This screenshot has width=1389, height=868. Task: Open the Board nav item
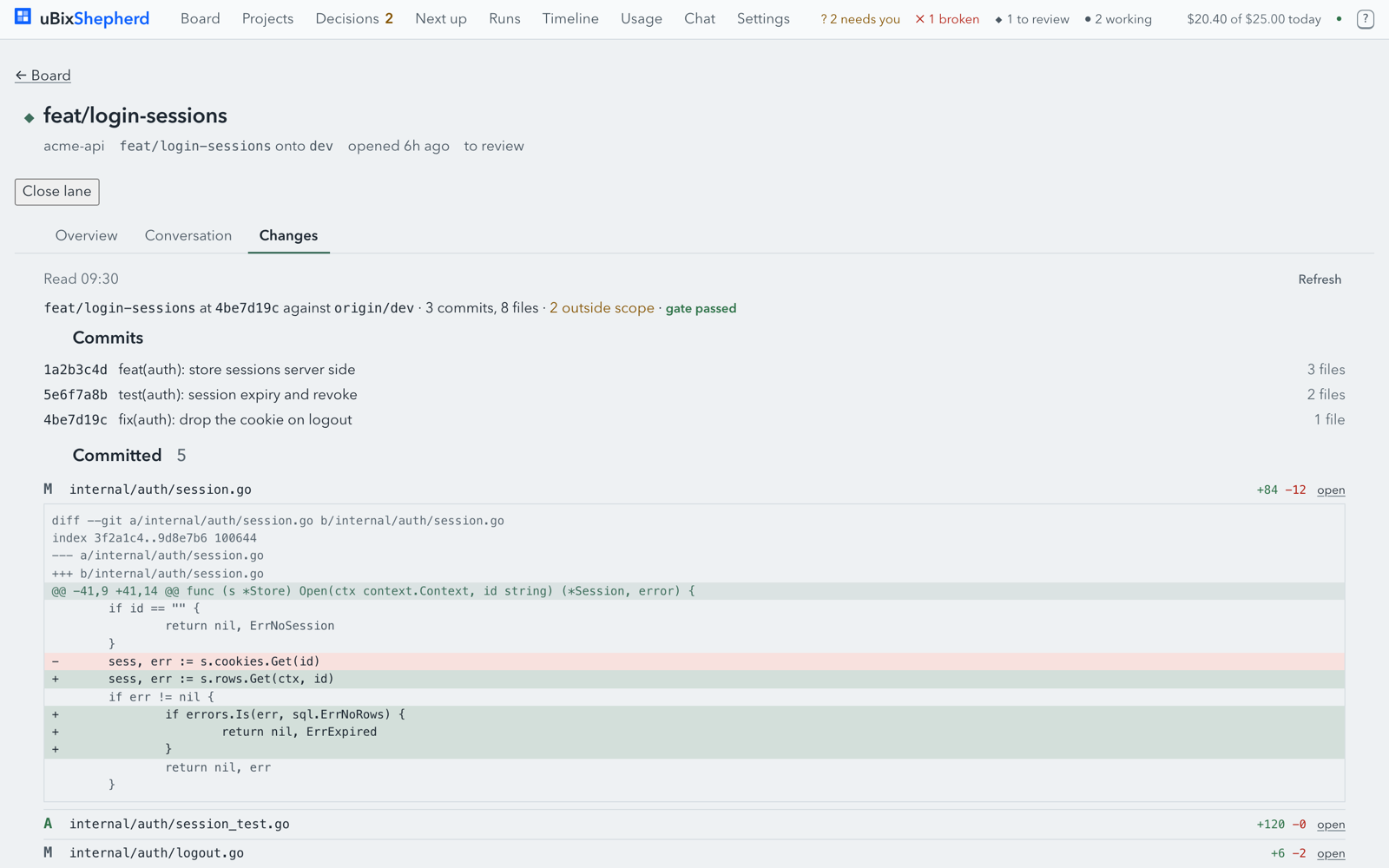pyautogui.click(x=200, y=18)
